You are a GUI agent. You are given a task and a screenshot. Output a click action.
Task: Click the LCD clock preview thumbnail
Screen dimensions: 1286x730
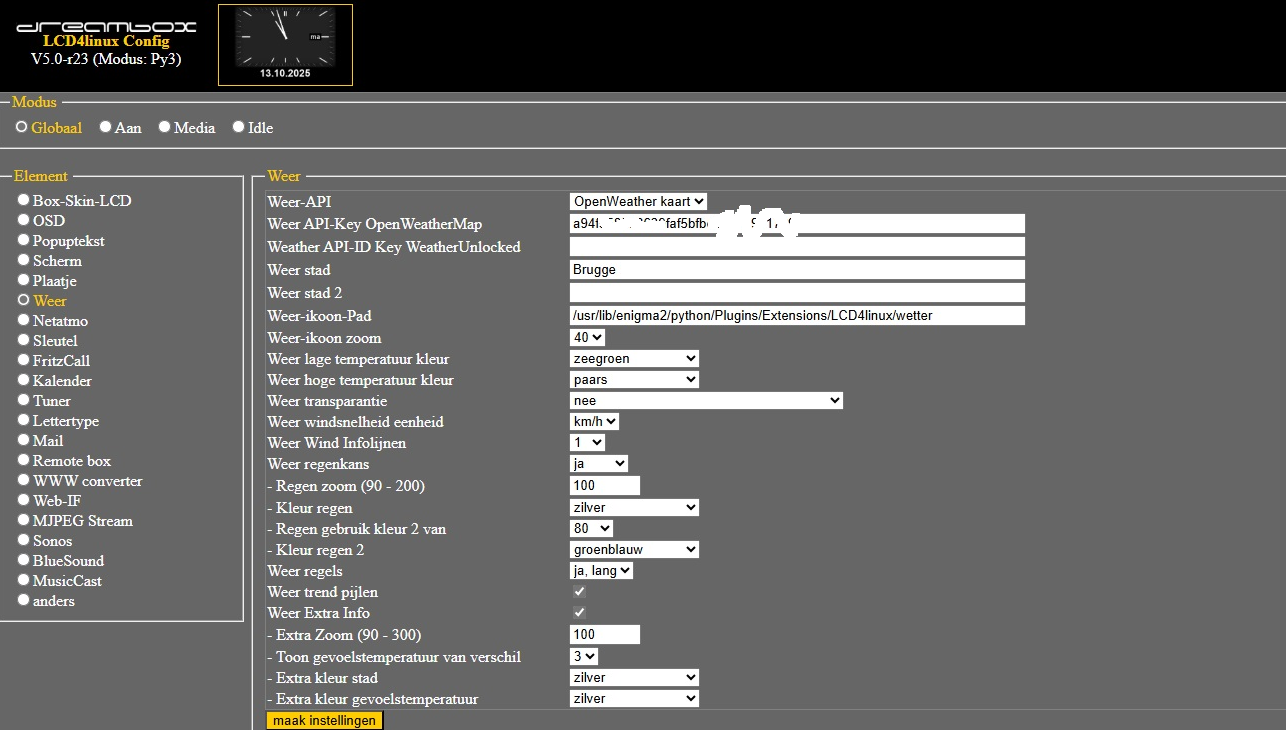[x=285, y=45]
